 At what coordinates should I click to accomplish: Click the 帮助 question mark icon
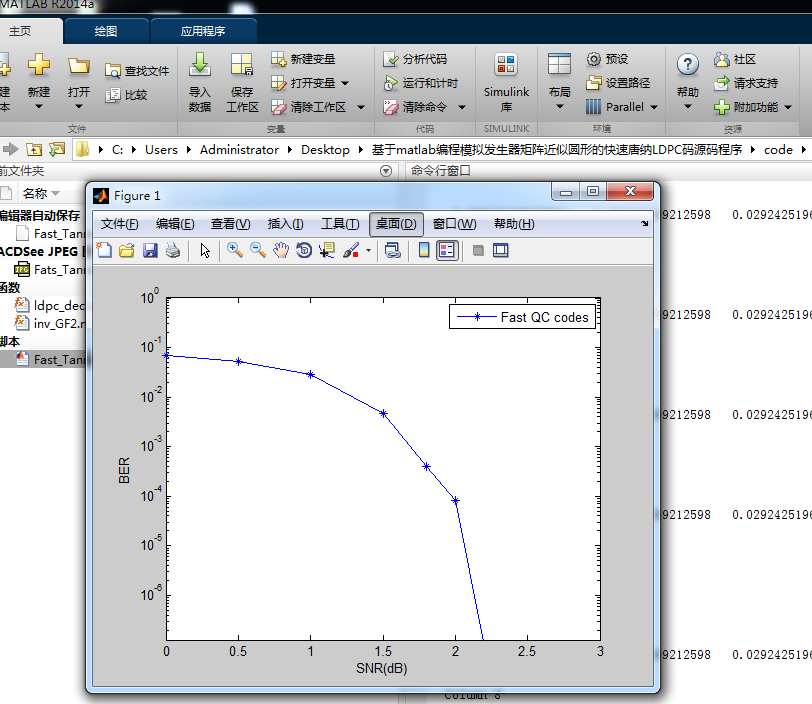pos(687,64)
